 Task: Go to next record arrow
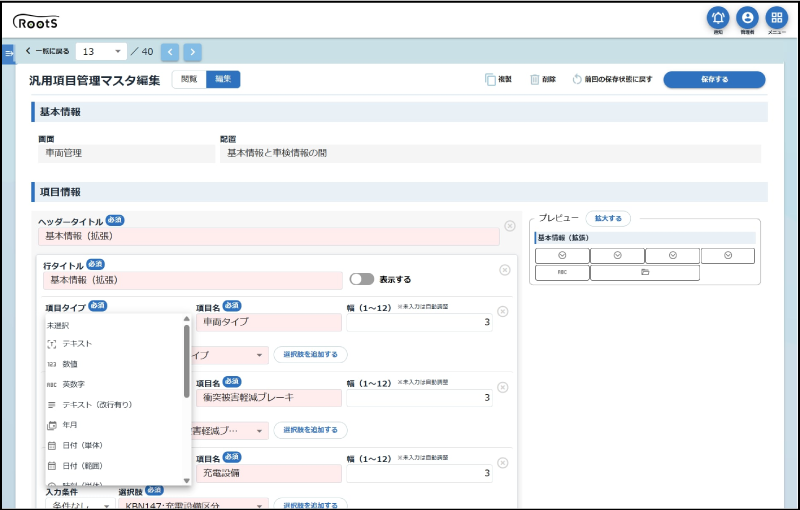point(192,51)
